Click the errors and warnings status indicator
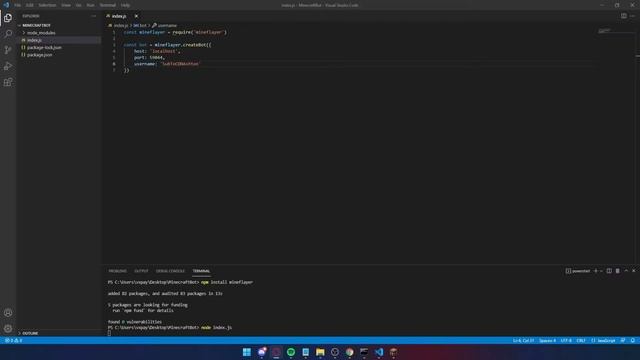Viewport: 640px width, 360px height. tap(13, 340)
